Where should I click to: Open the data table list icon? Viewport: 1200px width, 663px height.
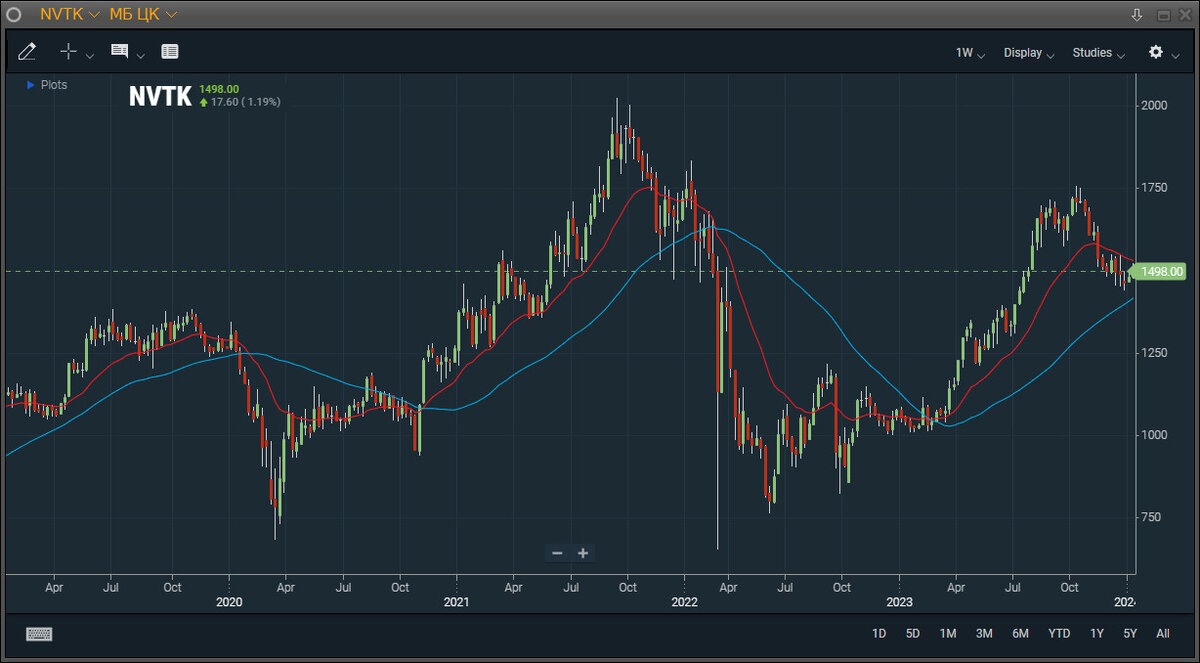click(170, 51)
